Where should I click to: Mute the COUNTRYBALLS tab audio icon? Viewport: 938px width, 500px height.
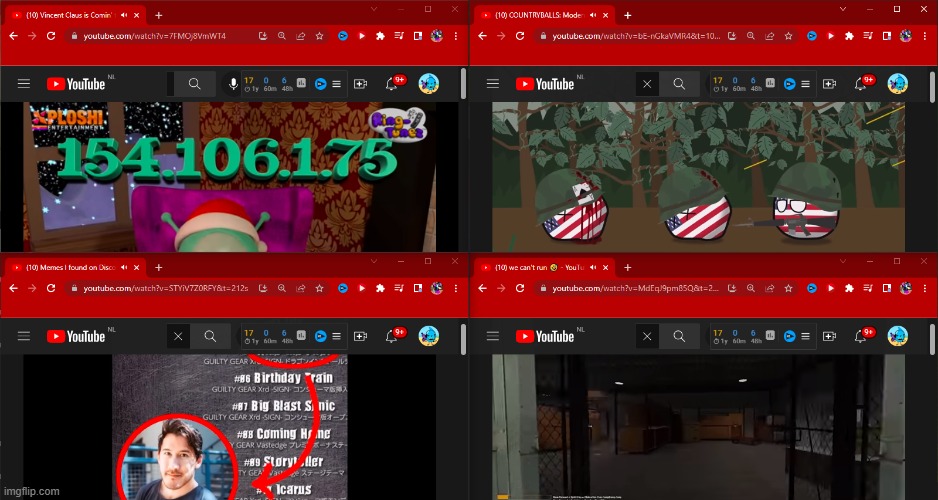click(593, 16)
